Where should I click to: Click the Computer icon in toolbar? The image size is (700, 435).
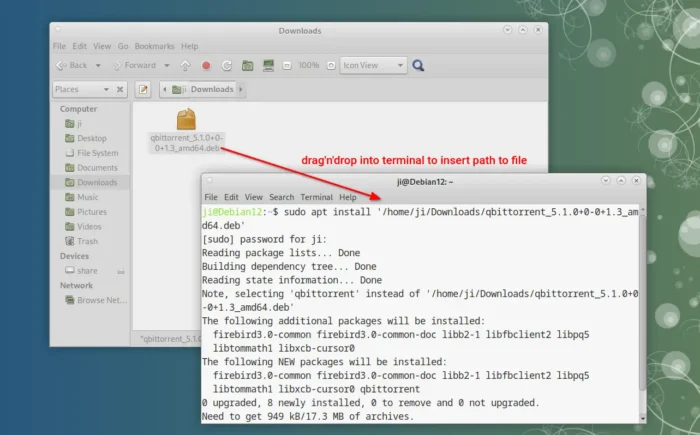pos(268,66)
